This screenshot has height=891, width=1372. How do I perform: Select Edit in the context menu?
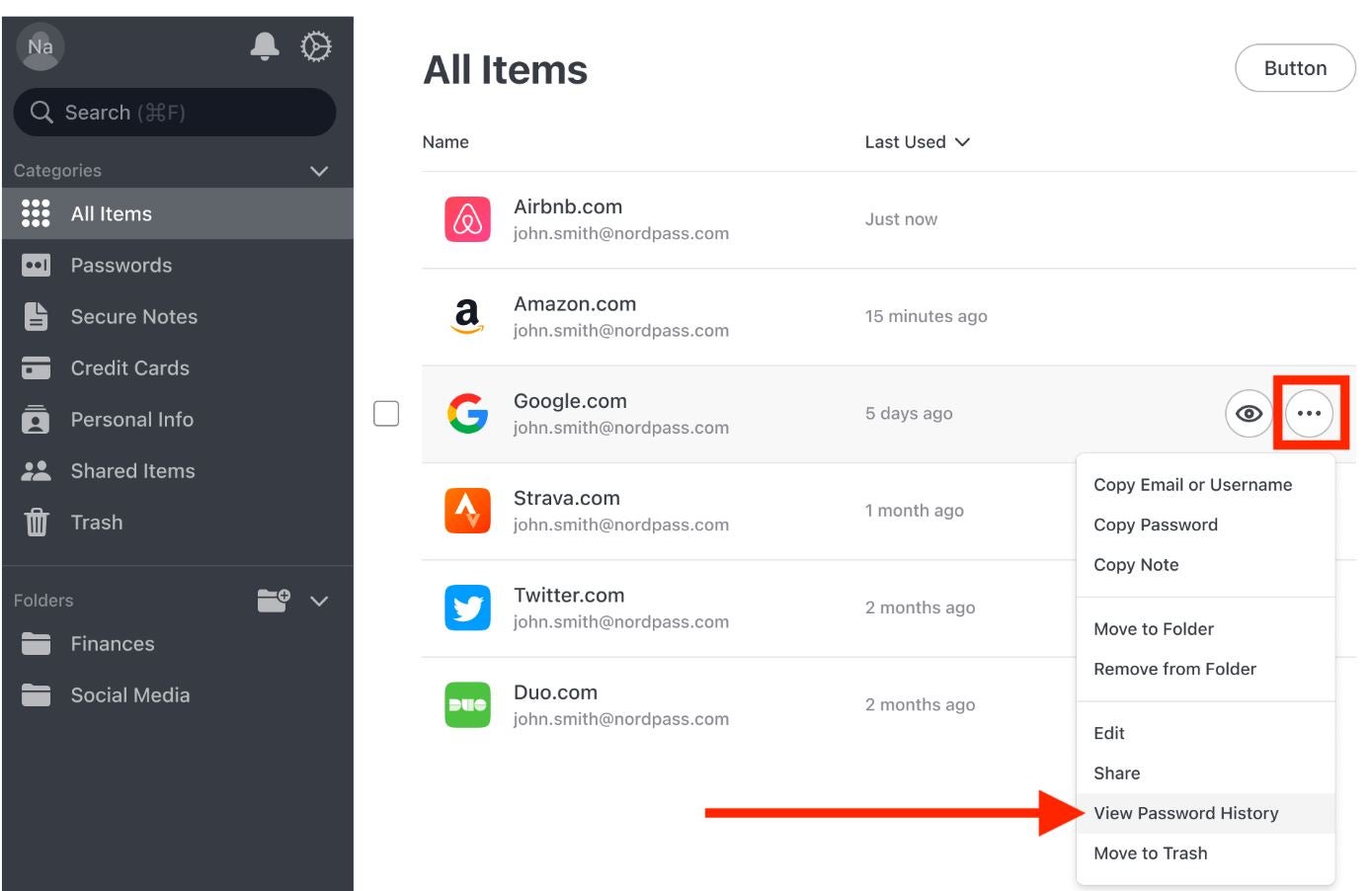tap(1108, 733)
